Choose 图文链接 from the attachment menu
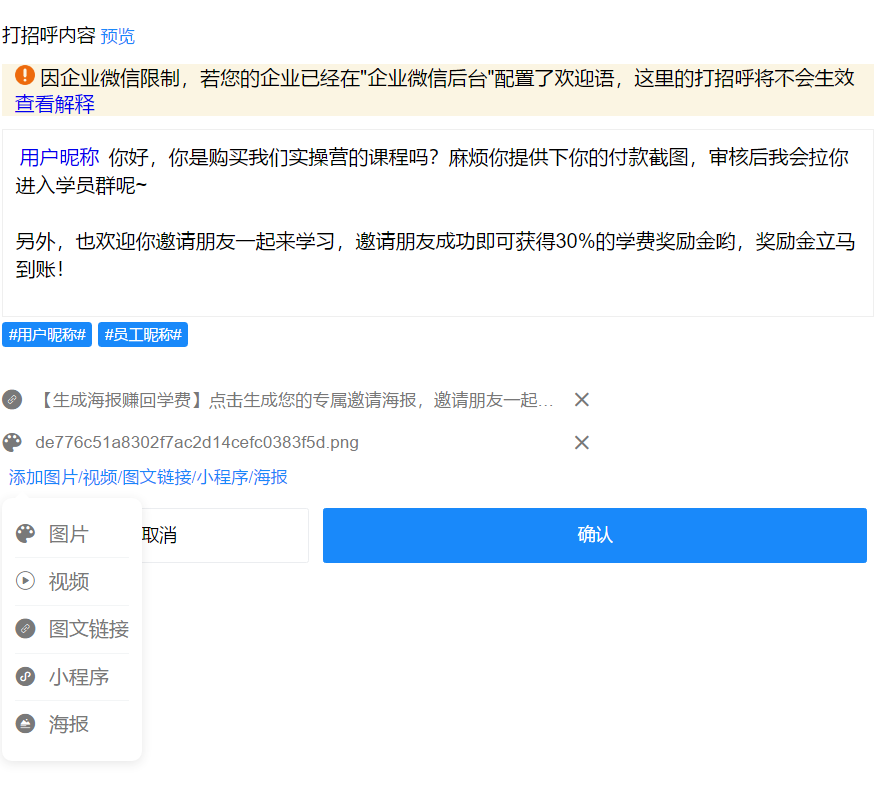Screen dimensions: 885x786 72,629
